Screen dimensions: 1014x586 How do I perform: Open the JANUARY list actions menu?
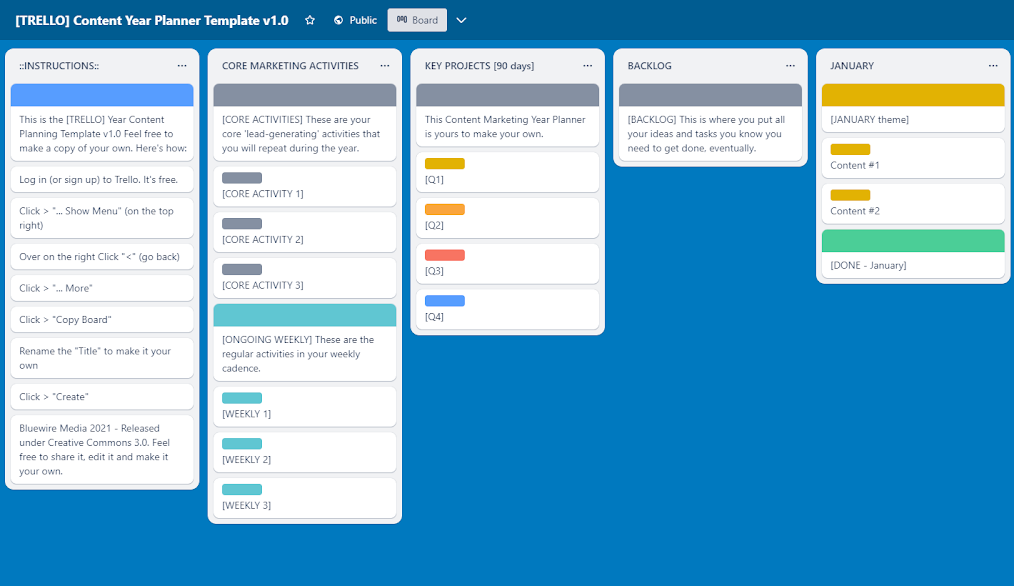click(x=993, y=66)
